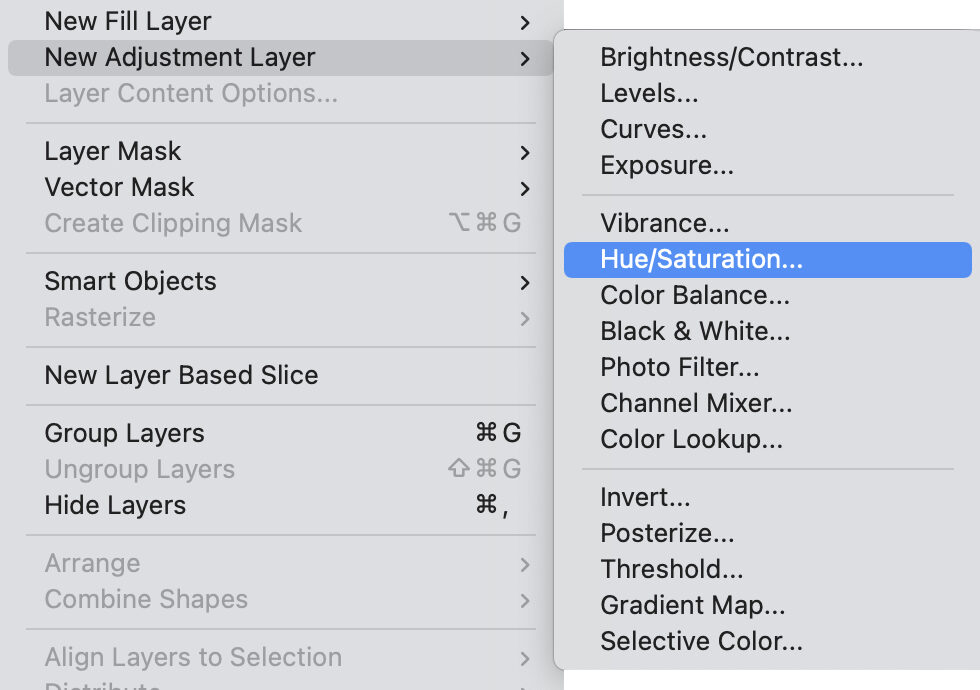
Task: Select Hue/Saturation adjustment layer
Action: (x=701, y=260)
